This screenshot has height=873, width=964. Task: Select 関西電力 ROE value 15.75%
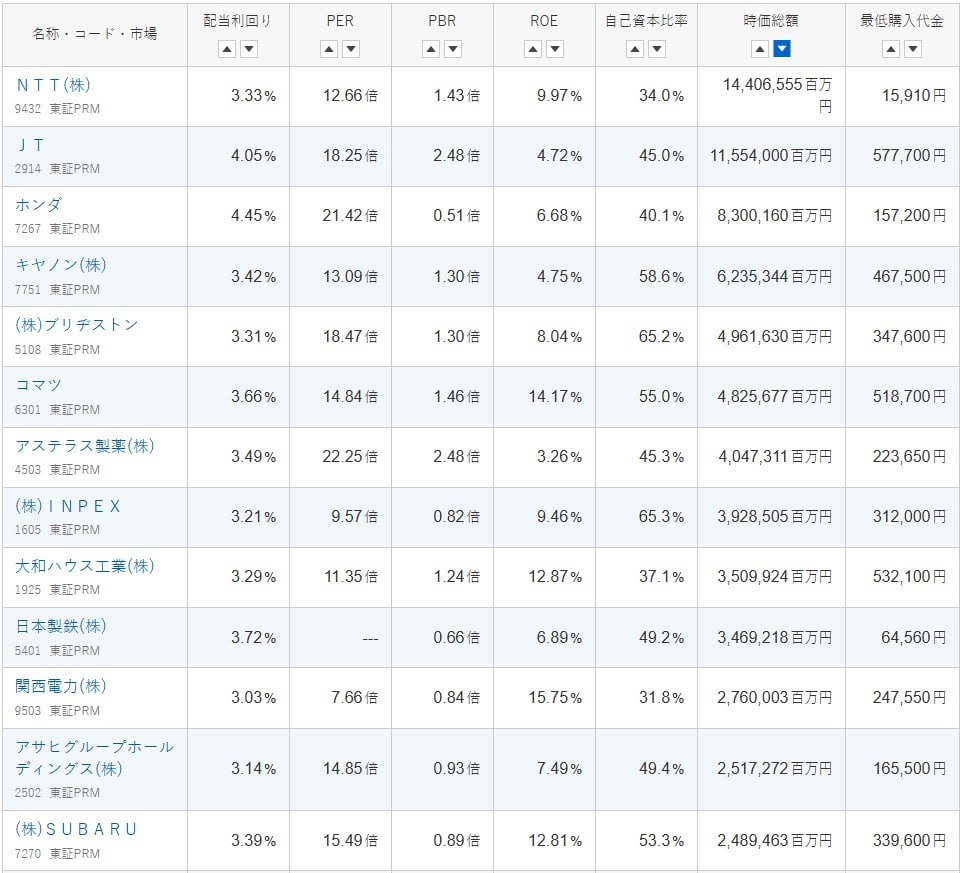[555, 698]
